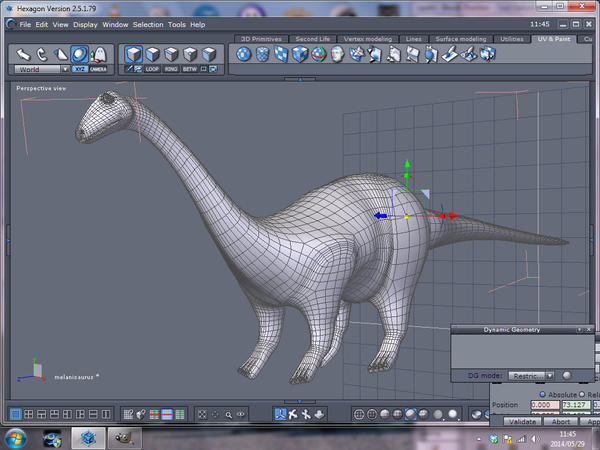Click the red X-axis arrow of the gizmo

point(451,215)
